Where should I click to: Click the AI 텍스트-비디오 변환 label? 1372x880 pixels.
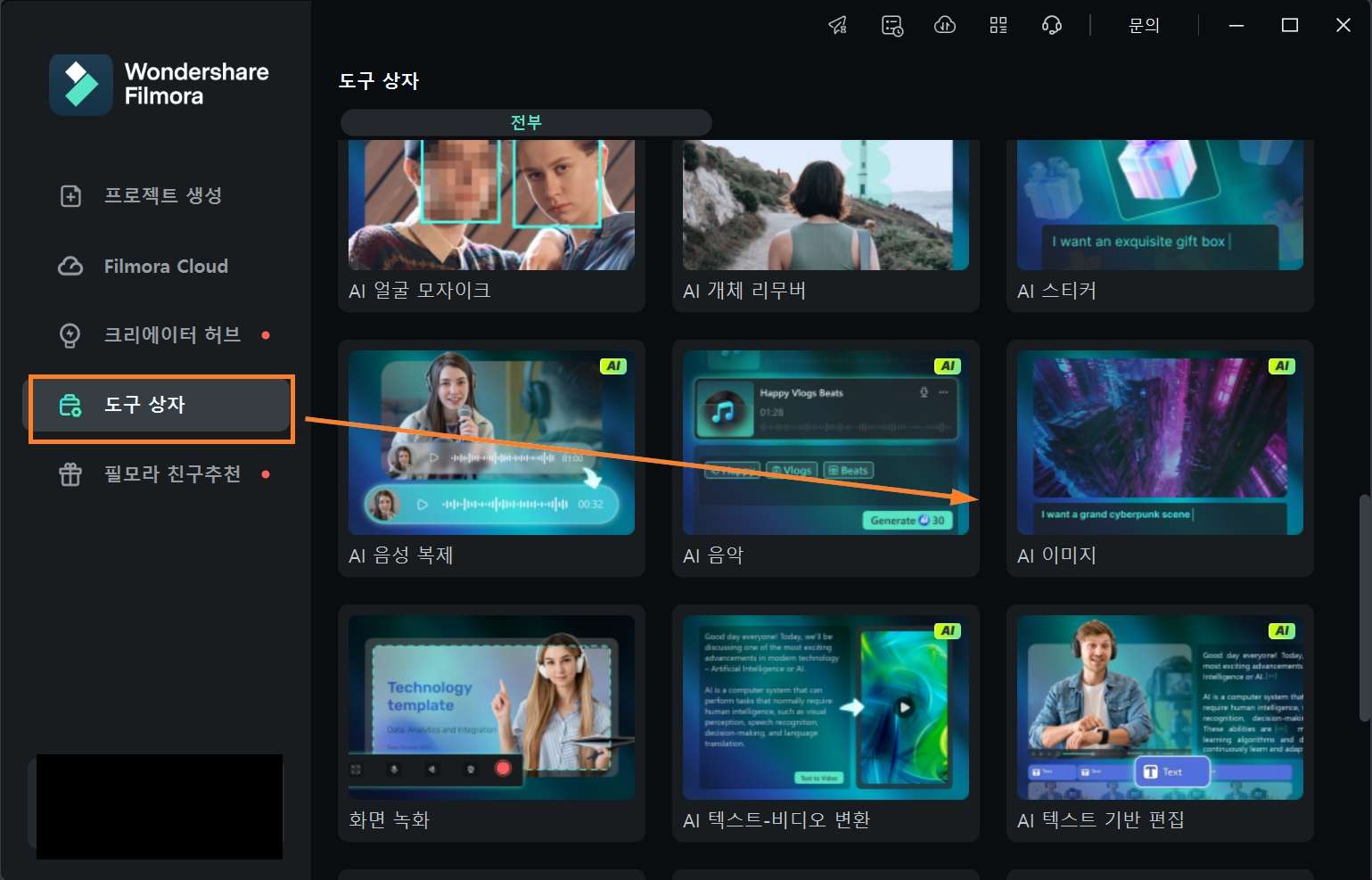pyautogui.click(x=776, y=820)
